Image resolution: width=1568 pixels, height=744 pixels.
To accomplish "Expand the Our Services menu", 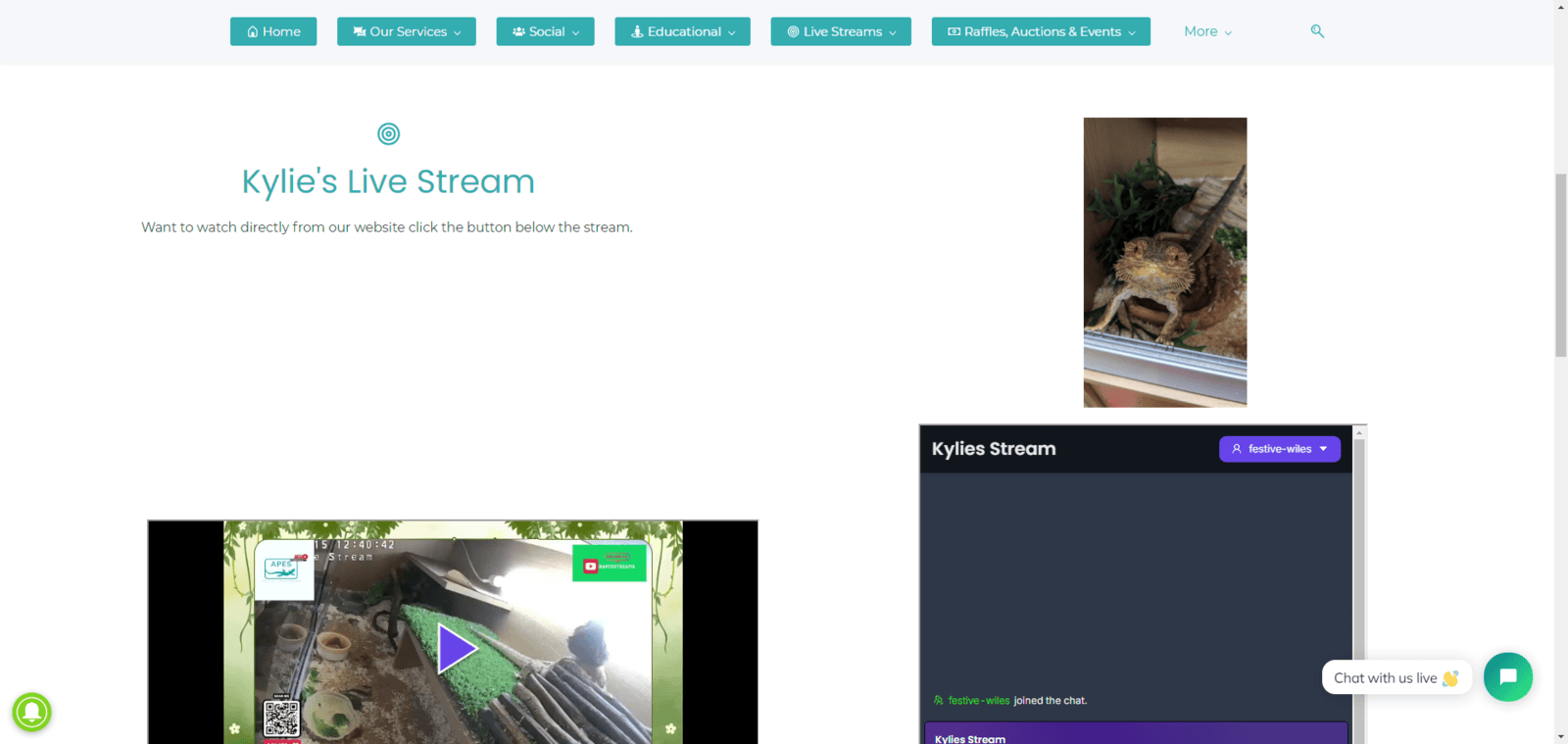I will point(406,31).
